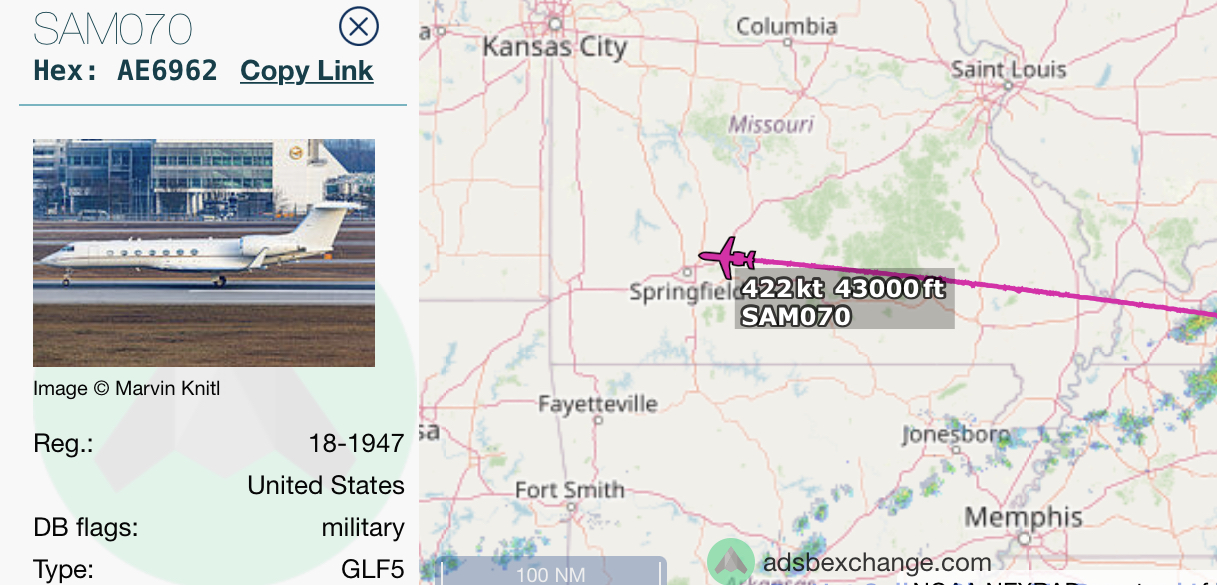Click the Columbia city label
Image resolution: width=1217 pixels, height=585 pixels.
(786, 26)
